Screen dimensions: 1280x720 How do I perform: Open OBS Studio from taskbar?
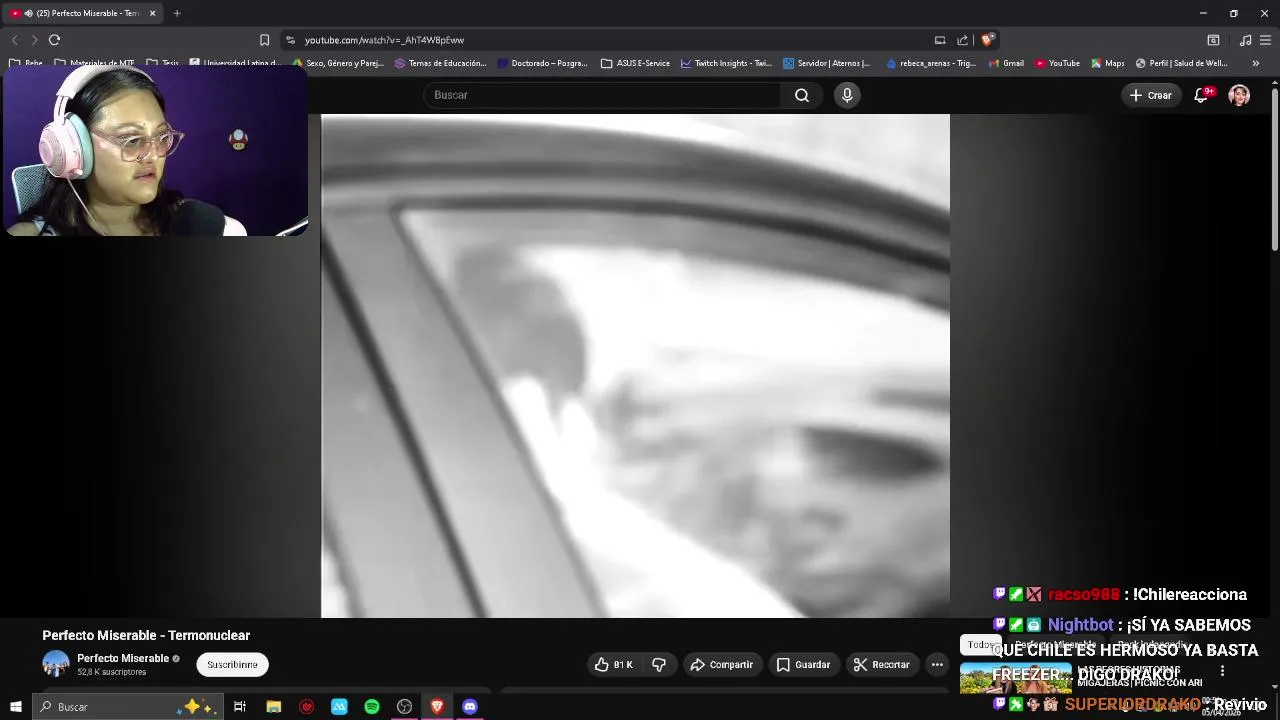click(404, 707)
